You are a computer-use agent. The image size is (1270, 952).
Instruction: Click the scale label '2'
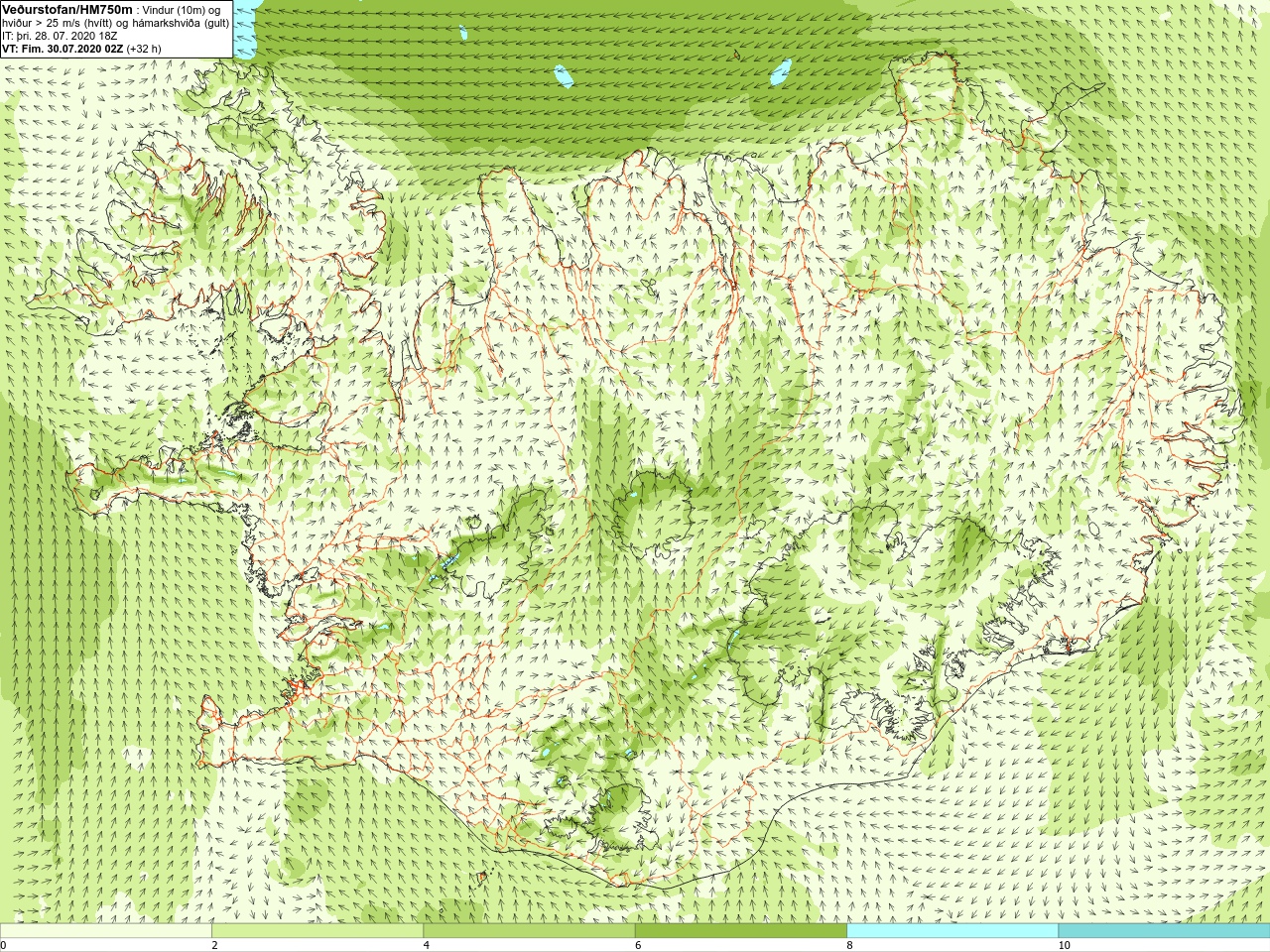pyautogui.click(x=214, y=945)
